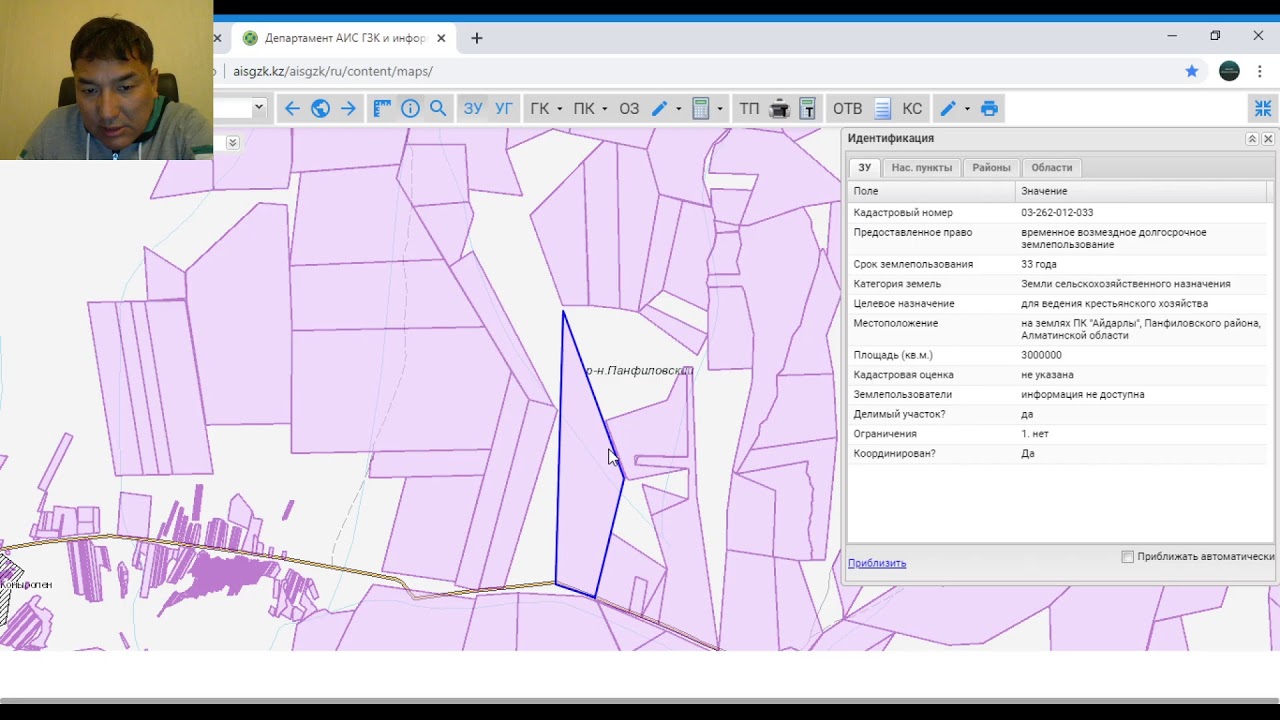Open the search magnifier tool
This screenshot has height=720, width=1280.
[438, 109]
